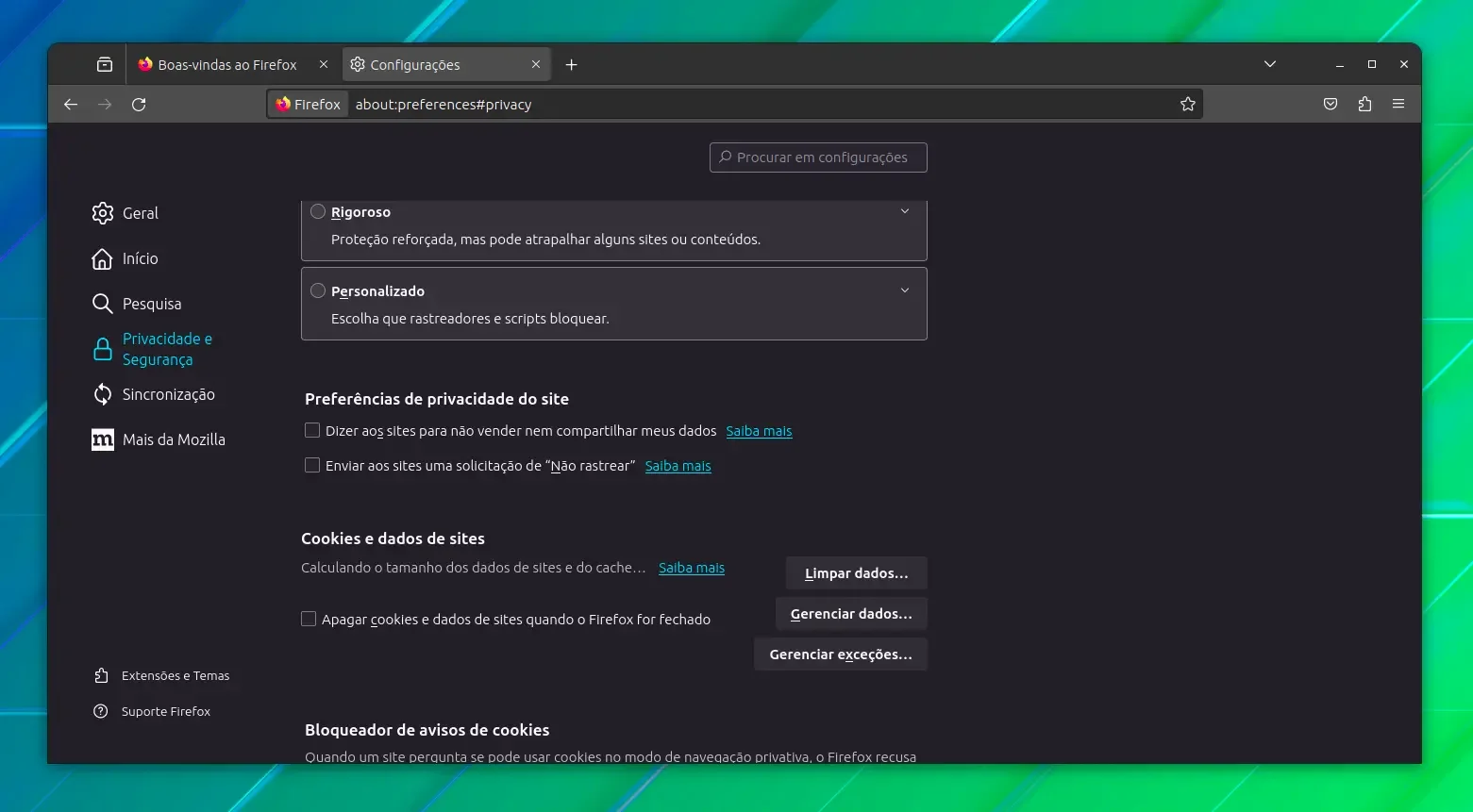1473x812 pixels.
Task: Open the Firefox View tab list icon
Action: (105, 65)
